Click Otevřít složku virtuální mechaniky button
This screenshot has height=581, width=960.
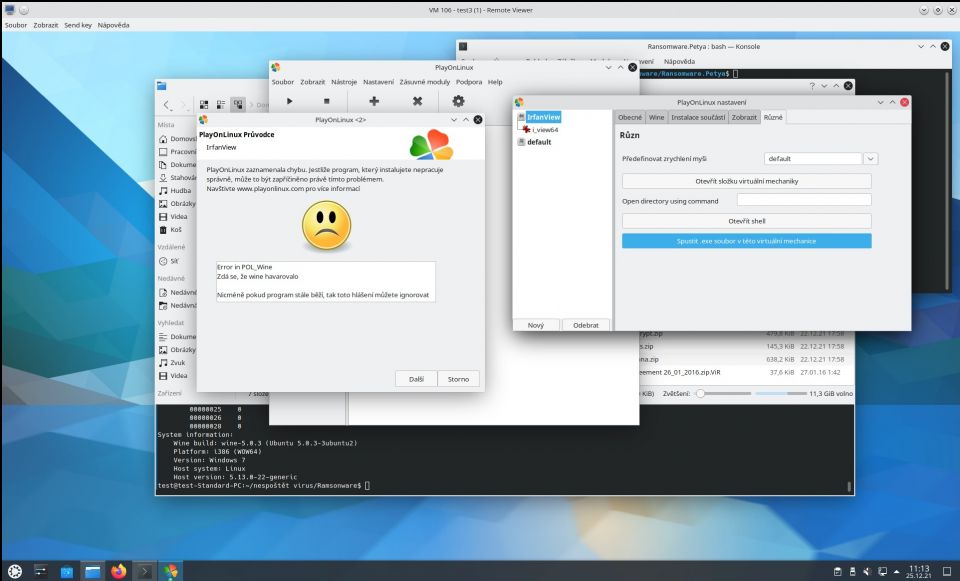click(x=746, y=181)
